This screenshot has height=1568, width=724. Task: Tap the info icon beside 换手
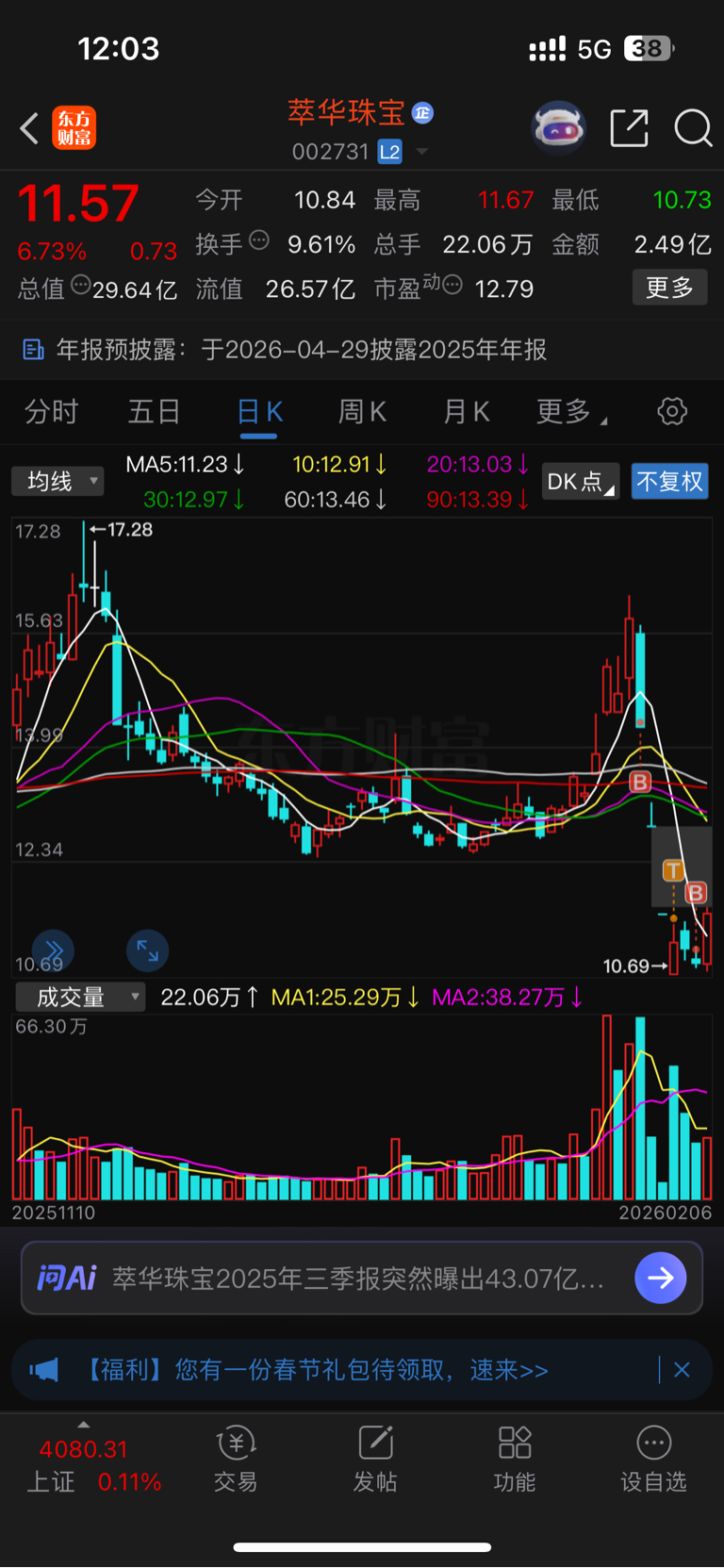258,240
